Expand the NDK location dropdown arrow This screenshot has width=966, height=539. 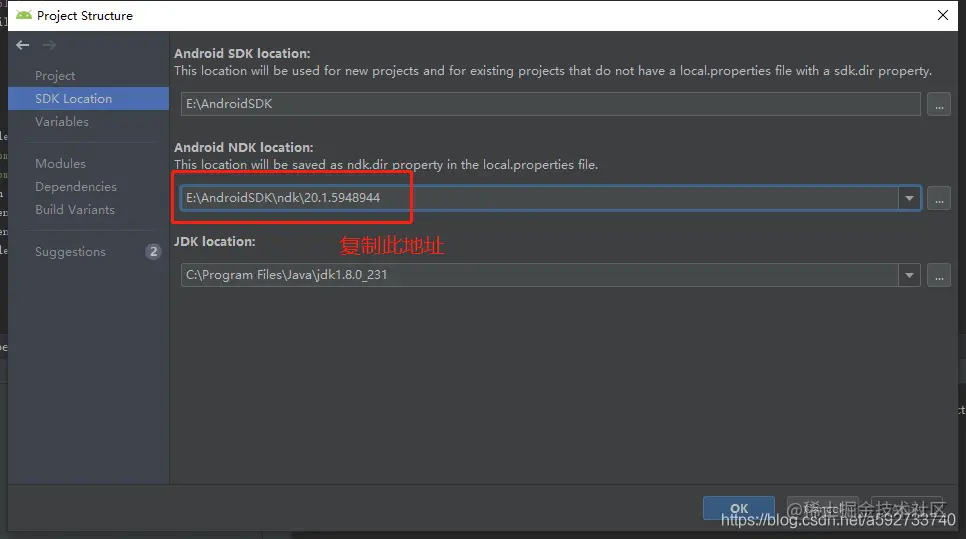point(909,198)
